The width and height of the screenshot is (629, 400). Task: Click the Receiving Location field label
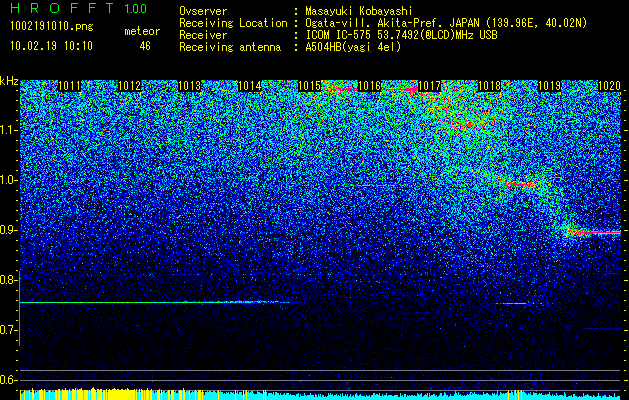(x=233, y=23)
